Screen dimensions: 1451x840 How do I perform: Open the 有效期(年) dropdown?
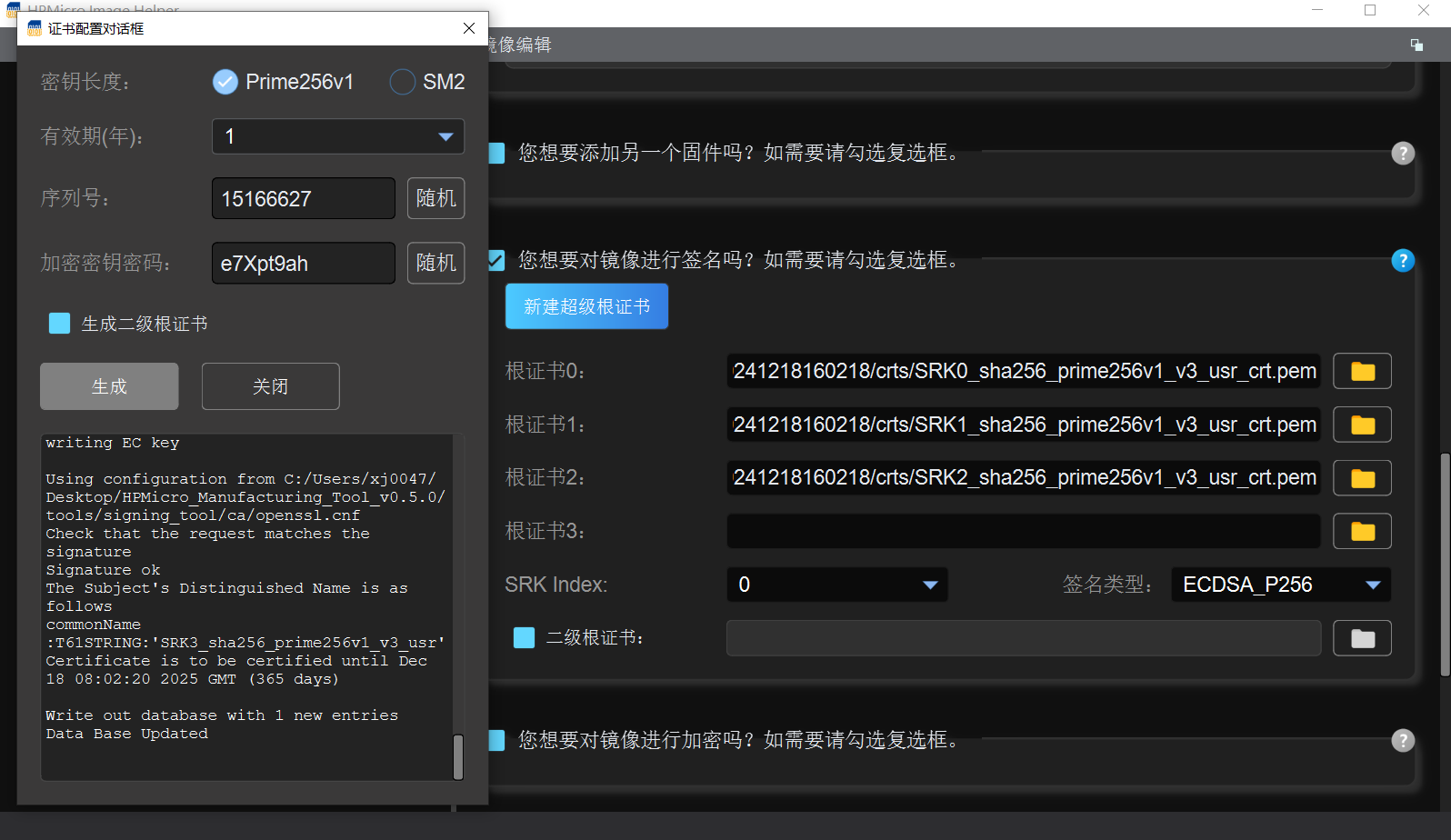338,136
